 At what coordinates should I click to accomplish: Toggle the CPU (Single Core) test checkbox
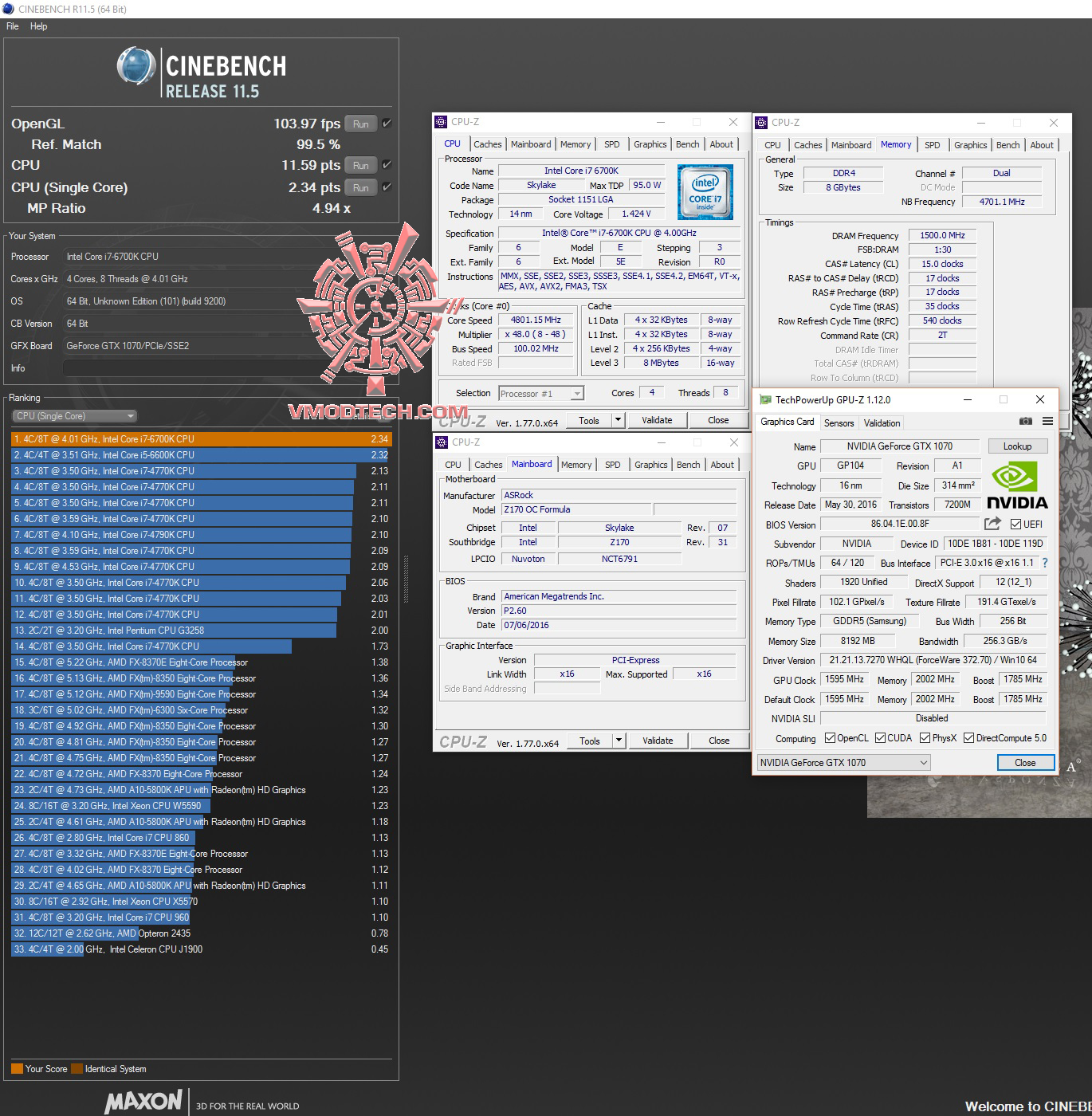tap(387, 187)
